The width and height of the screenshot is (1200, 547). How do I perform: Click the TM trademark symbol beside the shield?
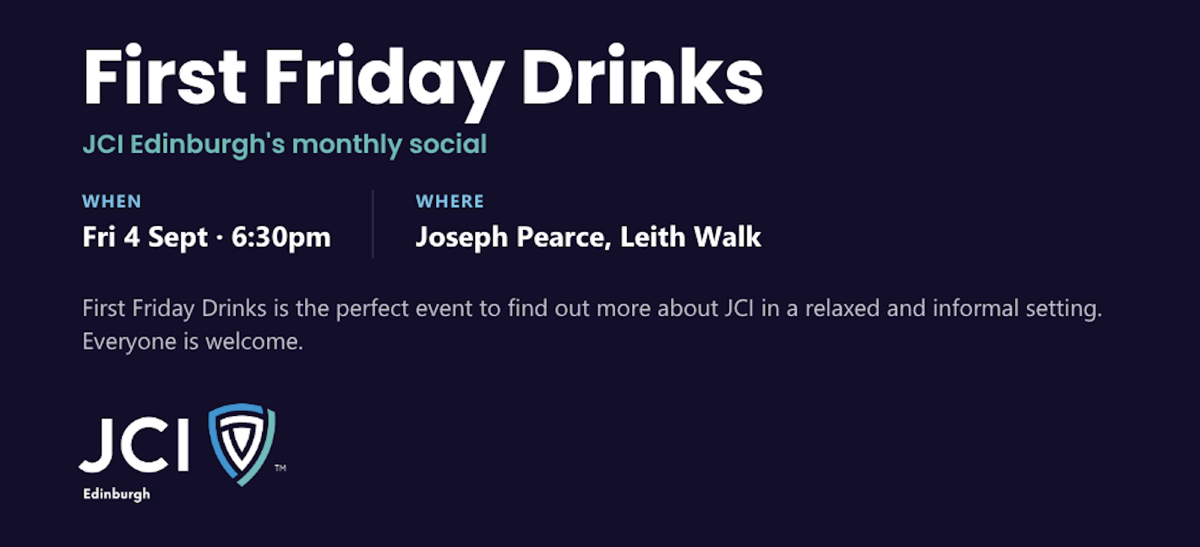pyautogui.click(x=280, y=467)
